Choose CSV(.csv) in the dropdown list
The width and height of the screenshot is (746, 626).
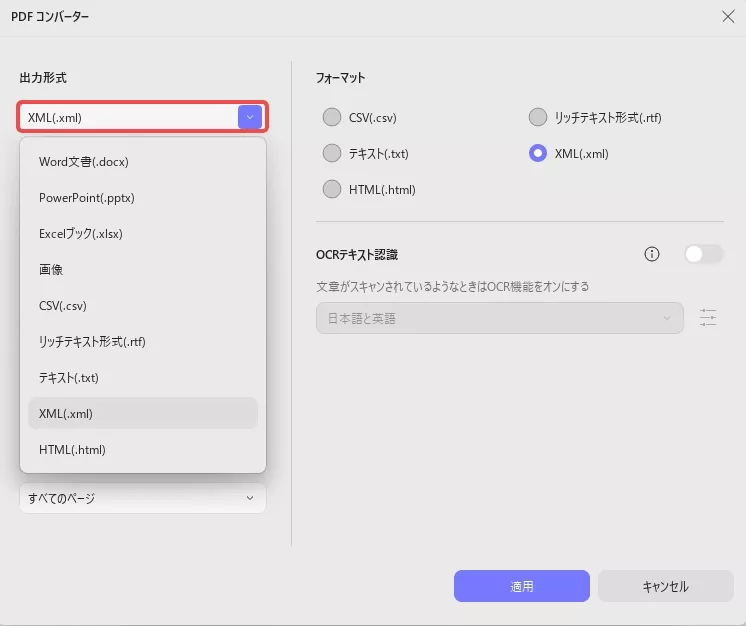[143, 306]
